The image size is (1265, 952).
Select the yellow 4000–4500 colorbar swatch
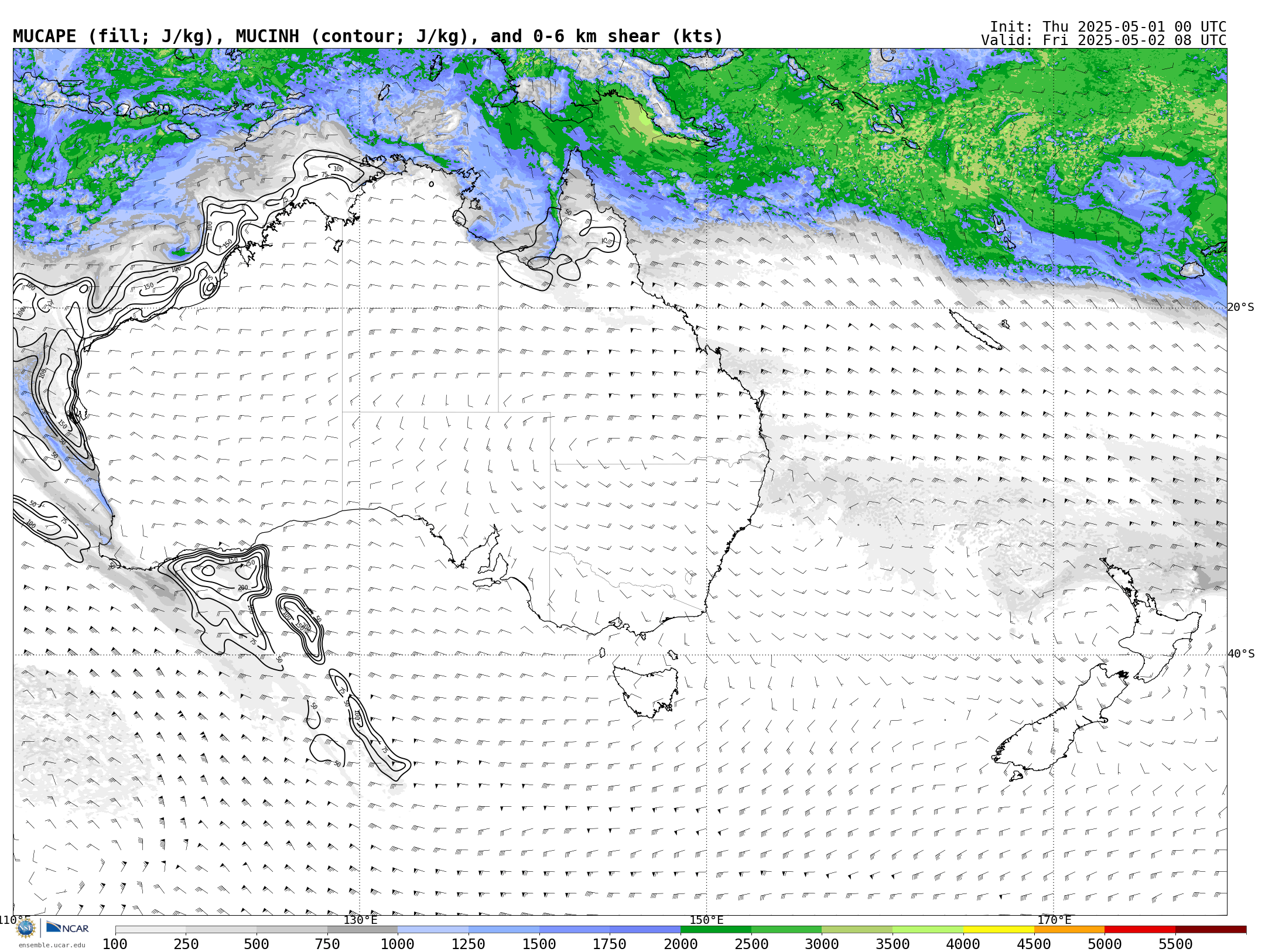coord(999,930)
